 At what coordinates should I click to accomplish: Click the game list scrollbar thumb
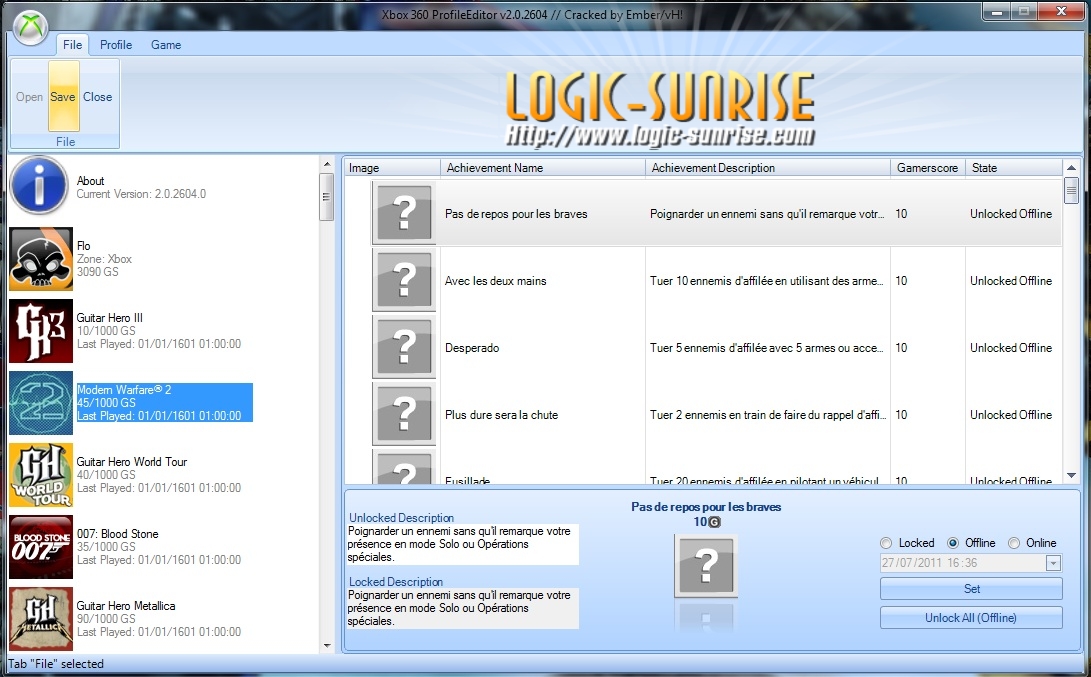pos(326,197)
